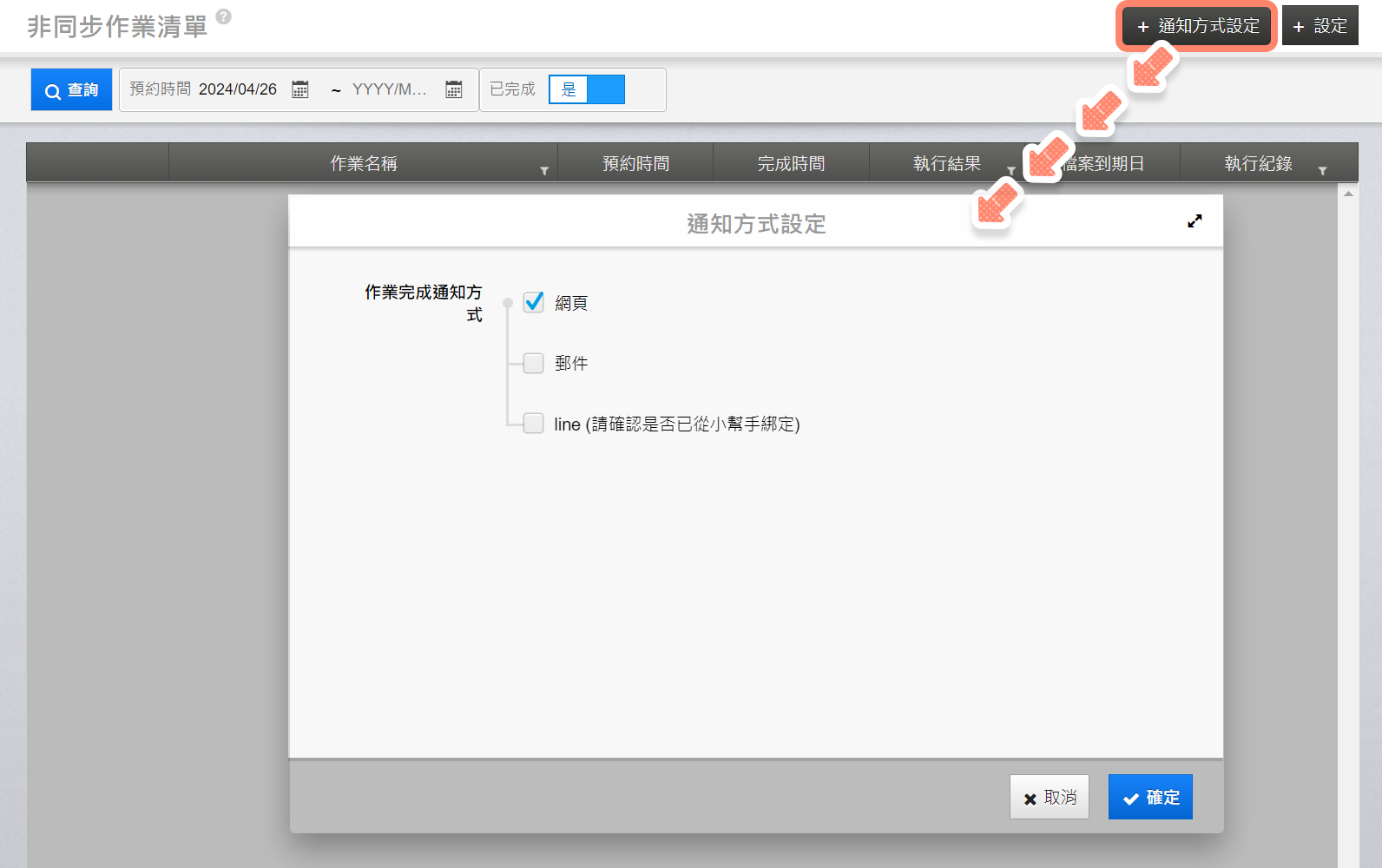Enable the line notification checkbox

click(534, 423)
